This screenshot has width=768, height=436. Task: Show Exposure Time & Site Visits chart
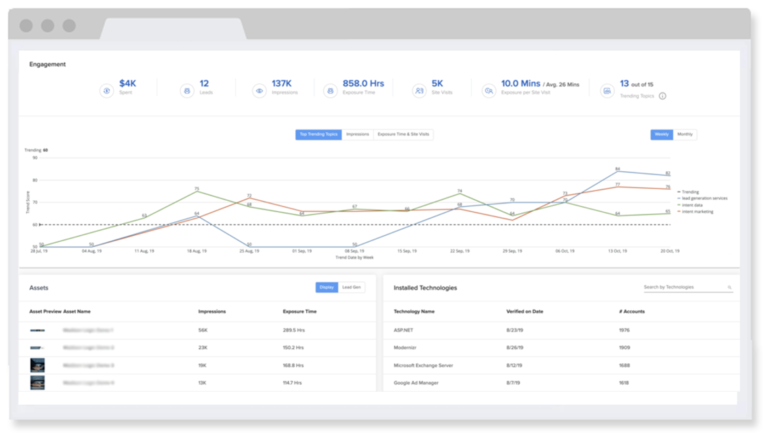(x=403, y=134)
